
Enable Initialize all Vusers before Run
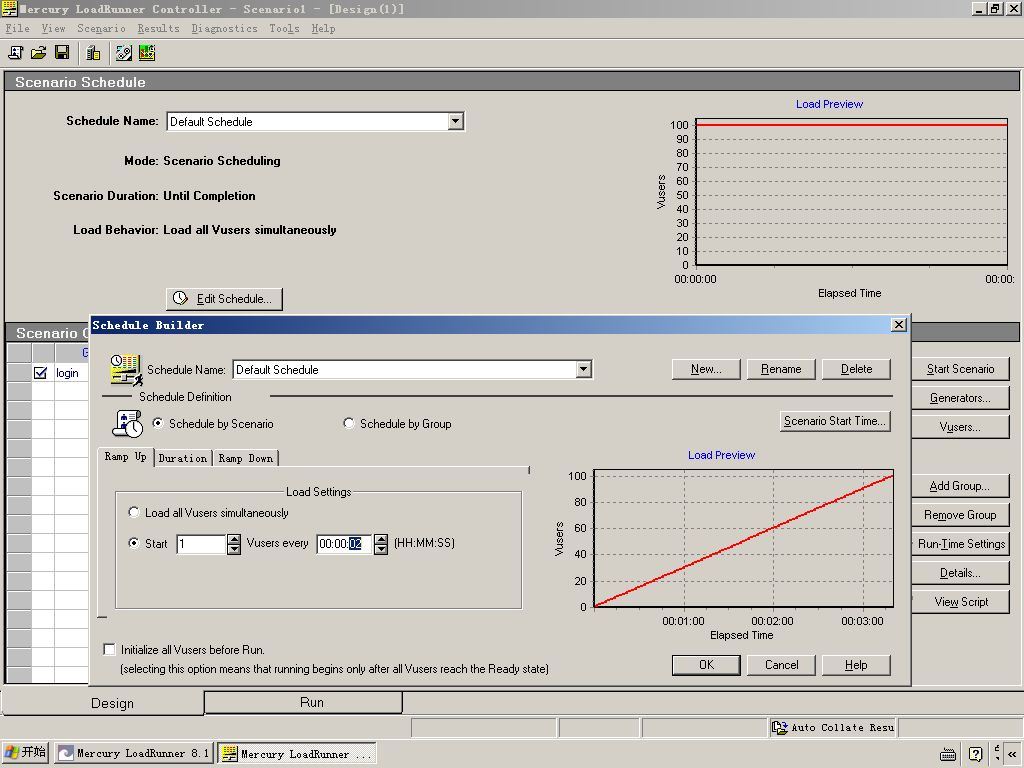pyautogui.click(x=110, y=650)
